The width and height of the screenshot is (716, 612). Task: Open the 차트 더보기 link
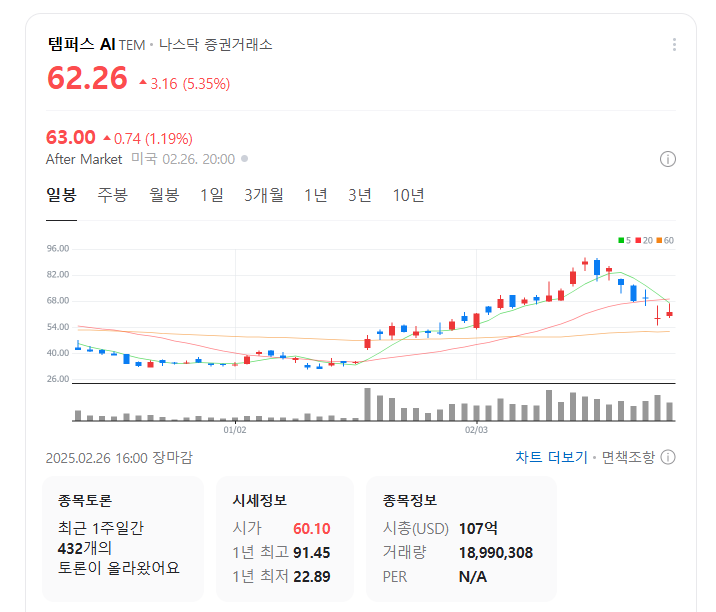(551, 457)
